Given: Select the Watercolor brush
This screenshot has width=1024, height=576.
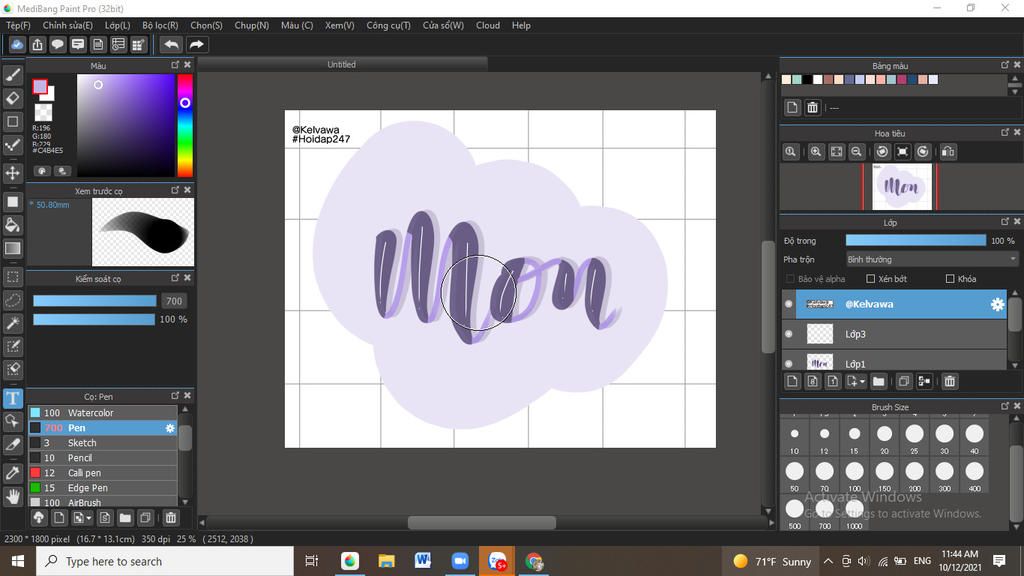Looking at the screenshot, I should pos(103,413).
